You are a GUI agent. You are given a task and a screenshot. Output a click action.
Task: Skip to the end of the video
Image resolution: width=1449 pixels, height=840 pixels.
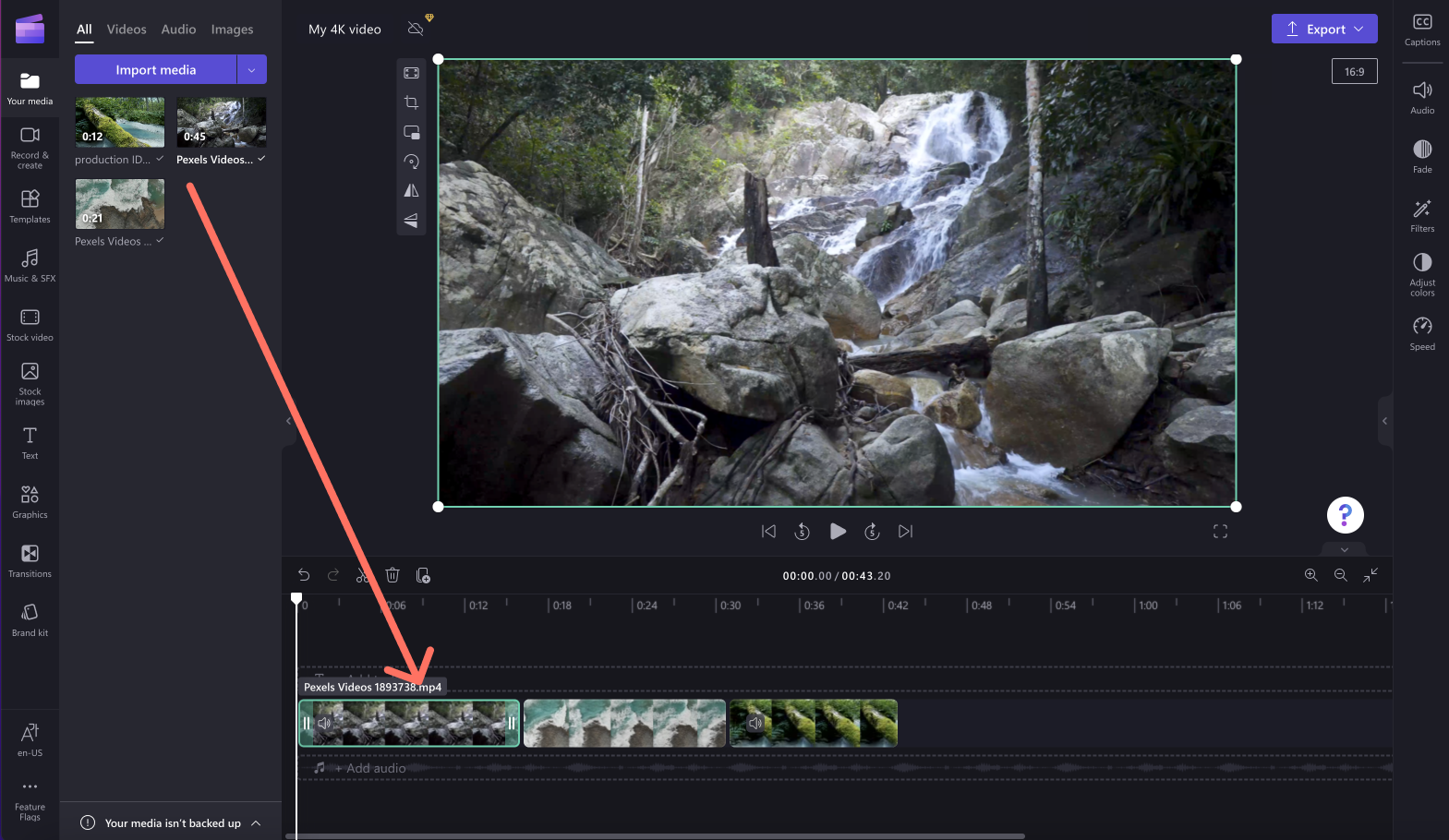tap(905, 531)
